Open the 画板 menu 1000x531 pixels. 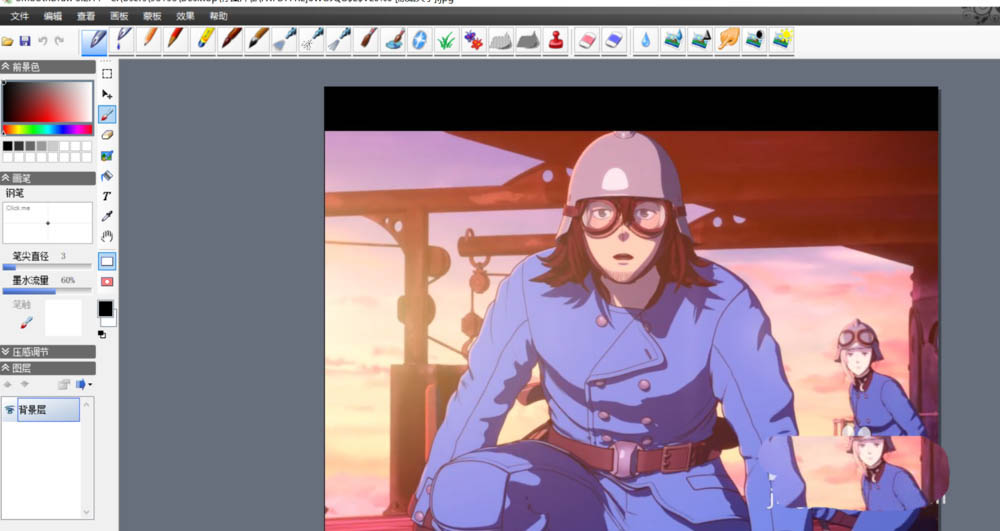[x=119, y=16]
